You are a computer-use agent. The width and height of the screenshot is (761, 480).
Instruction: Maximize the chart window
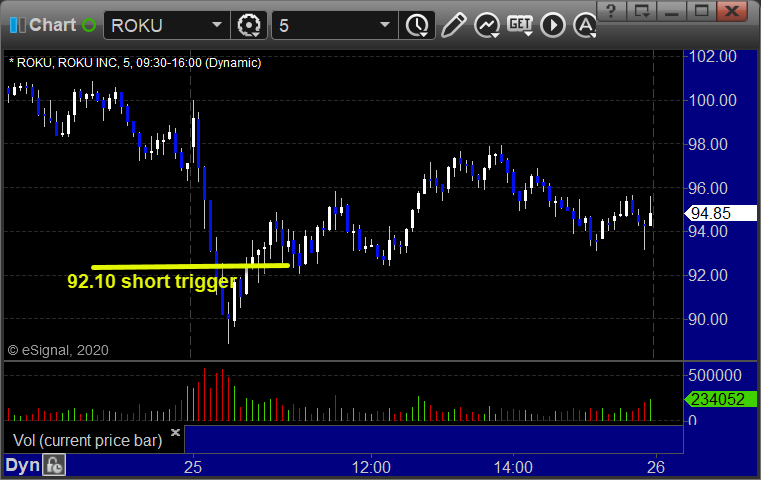coord(701,10)
